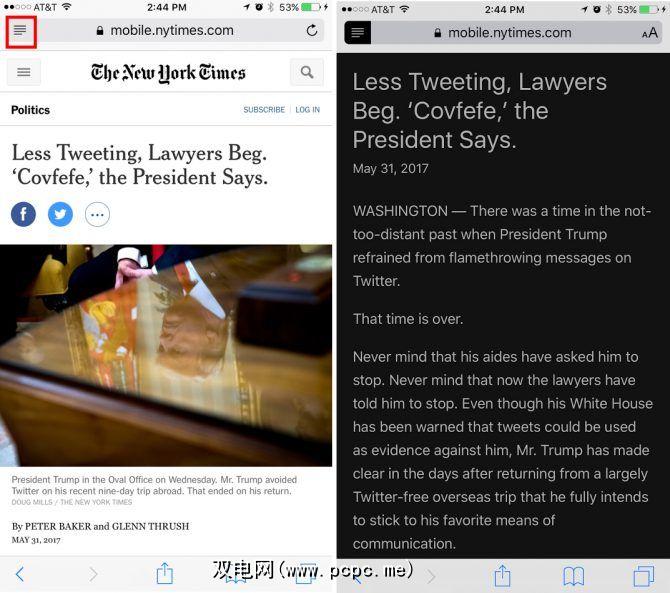Viewport: 670px width, 593px height.
Task: Enable Reader view icon in left address bar
Action: (x=21, y=31)
